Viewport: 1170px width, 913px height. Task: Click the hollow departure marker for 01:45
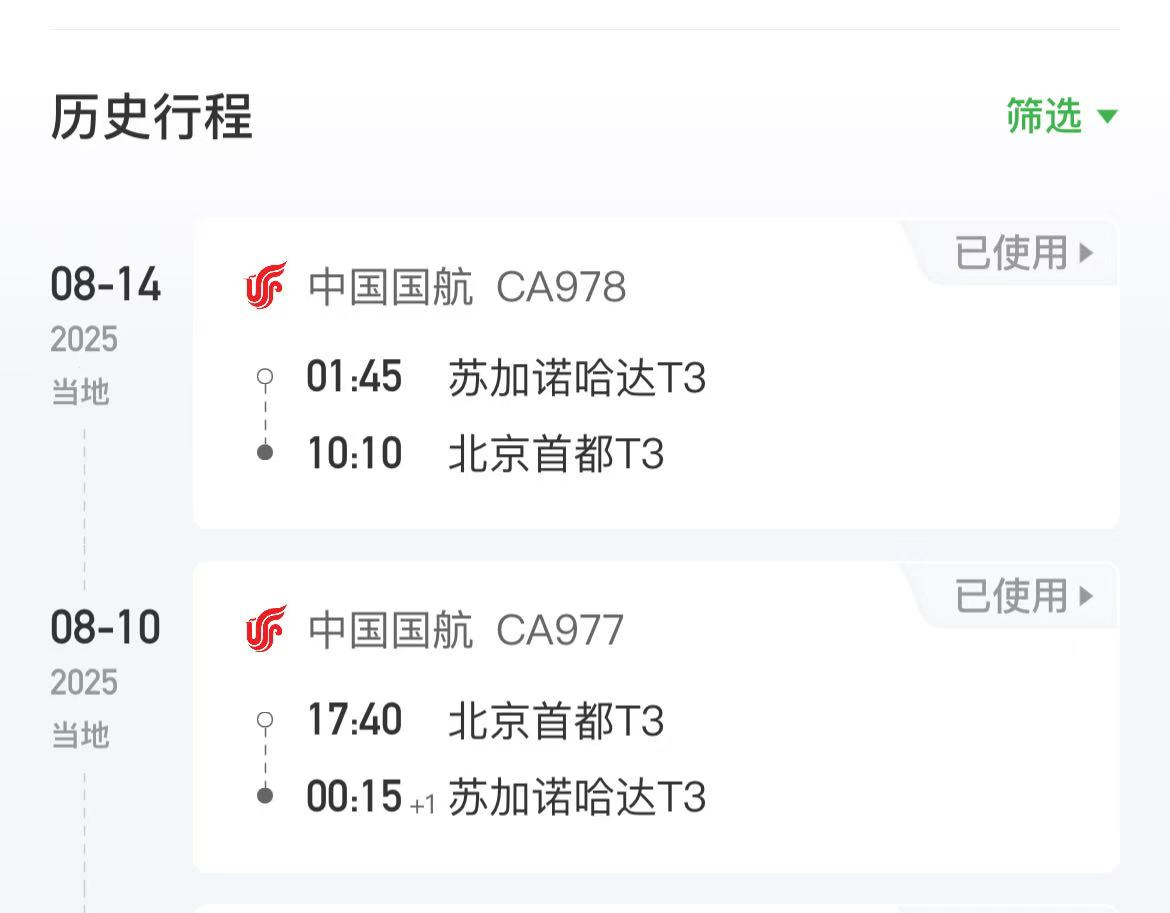[x=265, y=378]
